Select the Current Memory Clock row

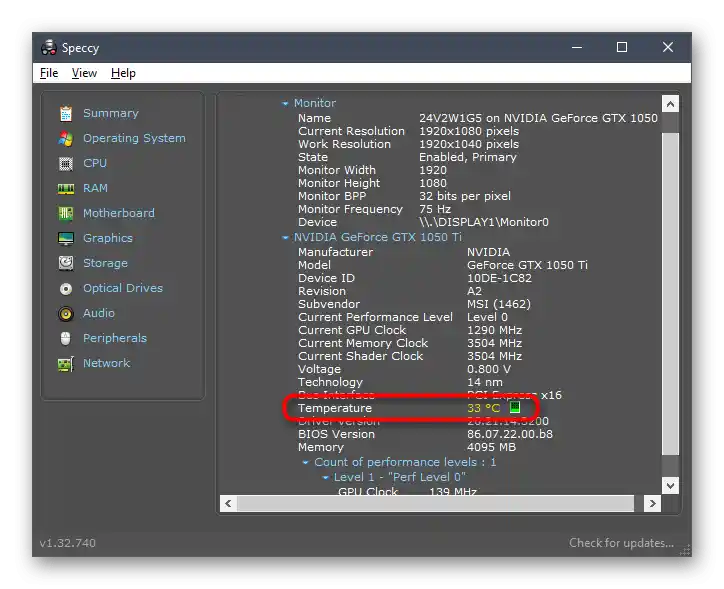click(x=410, y=343)
